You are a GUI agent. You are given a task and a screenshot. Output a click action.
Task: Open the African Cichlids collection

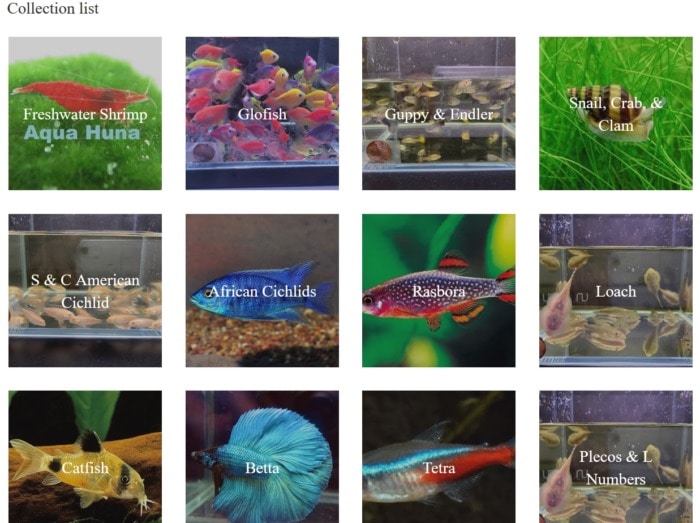(262, 291)
